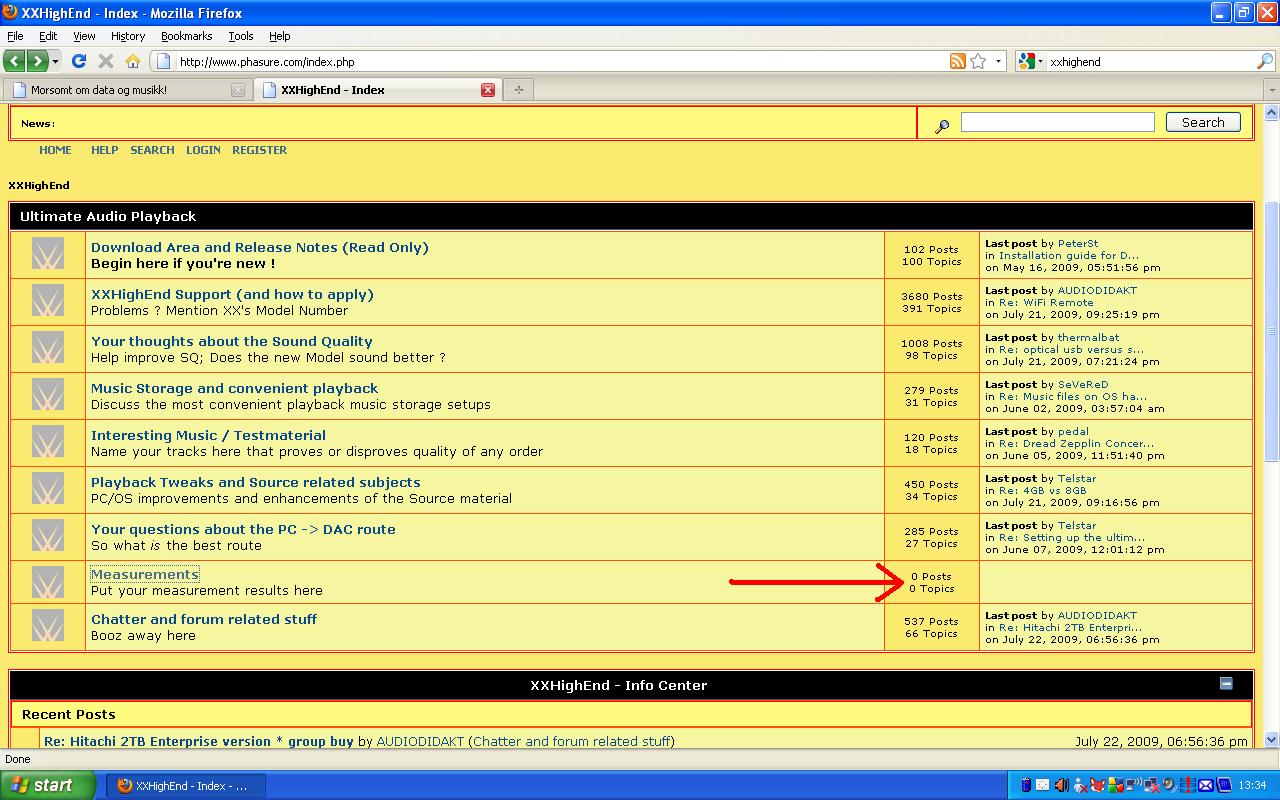
Task: Bookmark this page with the star icon
Action: [978, 61]
